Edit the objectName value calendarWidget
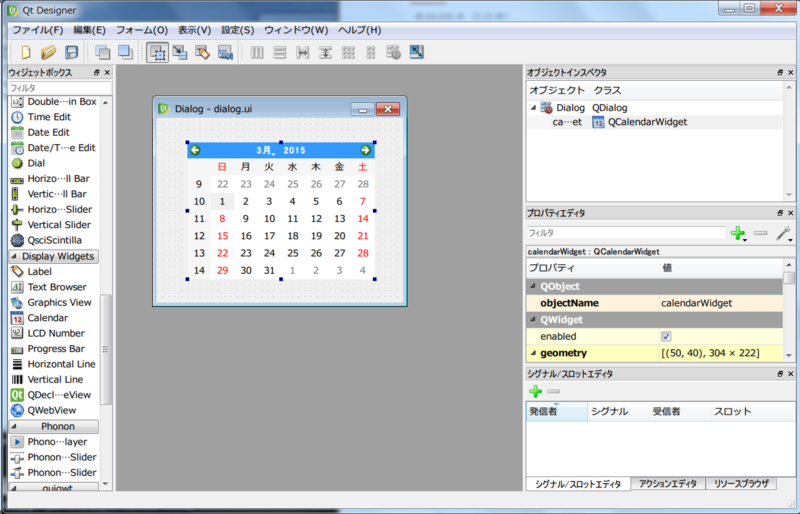The width and height of the screenshot is (800, 514). coord(721,303)
